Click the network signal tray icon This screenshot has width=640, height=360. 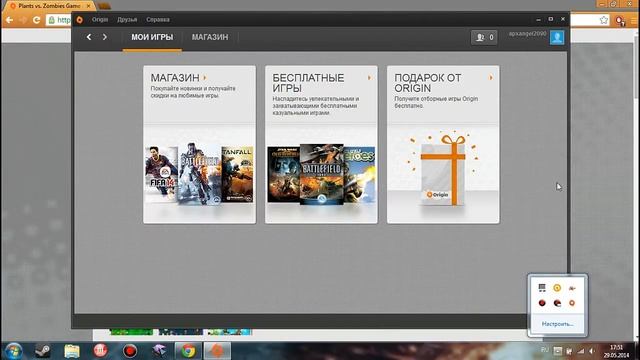581,351
